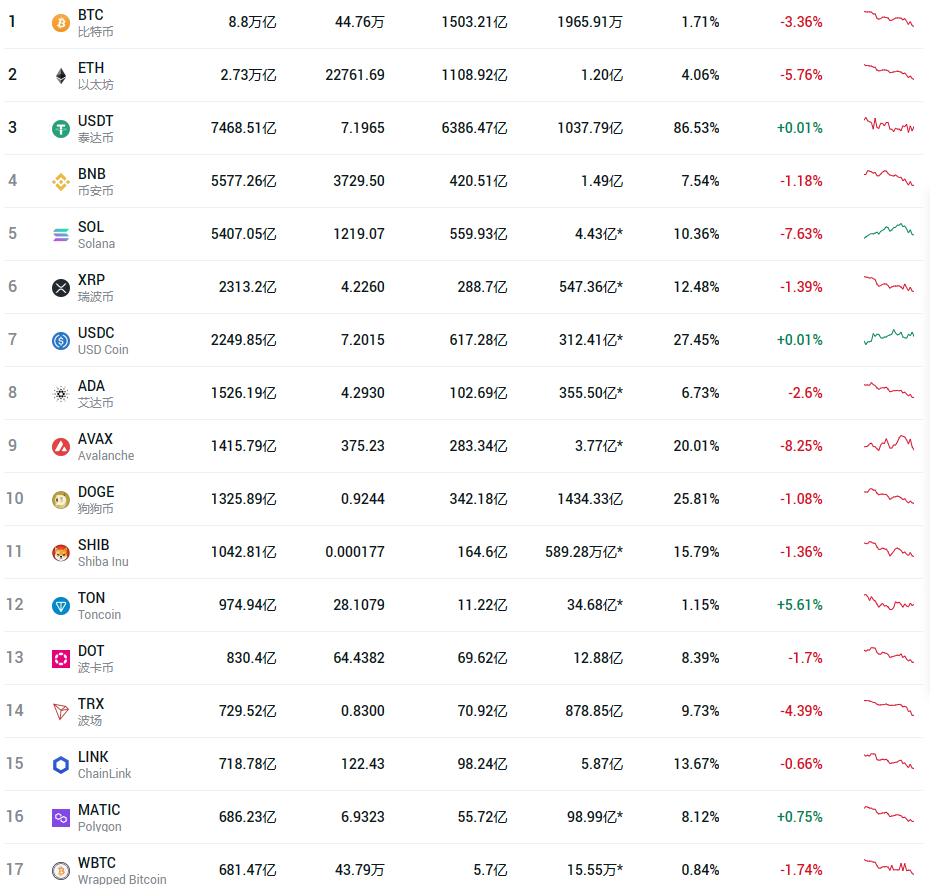Click the green Tether USDT icon
Image resolution: width=930 pixels, height=895 pixels.
coord(61,128)
